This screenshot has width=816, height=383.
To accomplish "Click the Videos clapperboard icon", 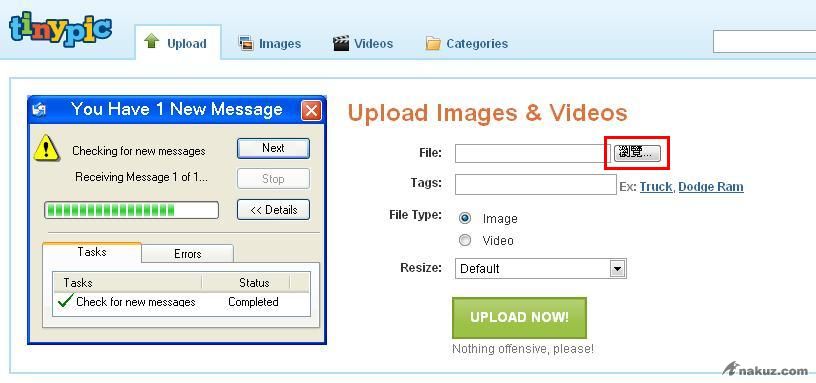I will [341, 43].
